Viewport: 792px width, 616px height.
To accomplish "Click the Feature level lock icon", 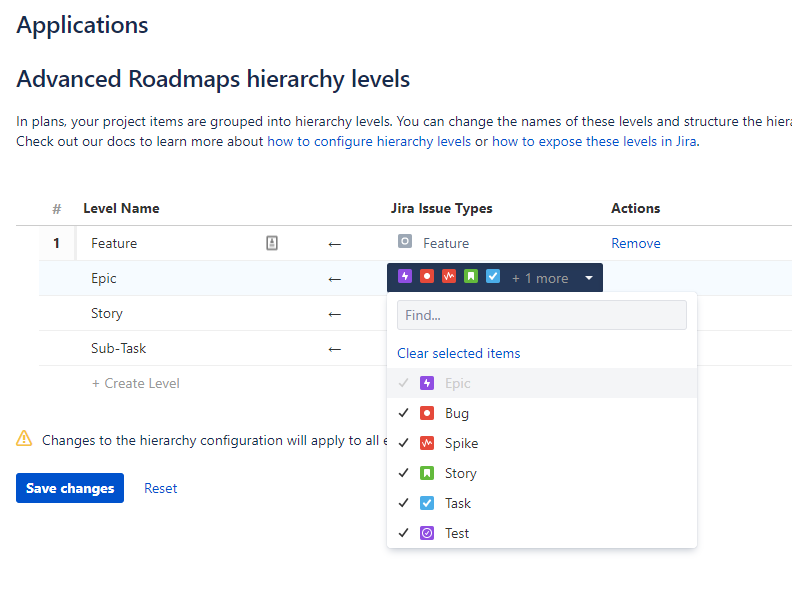I will click(272, 243).
